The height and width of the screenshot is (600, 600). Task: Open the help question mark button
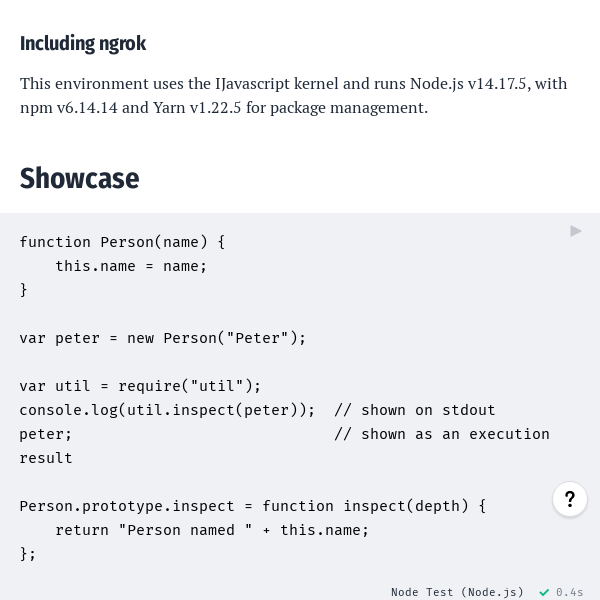click(570, 499)
